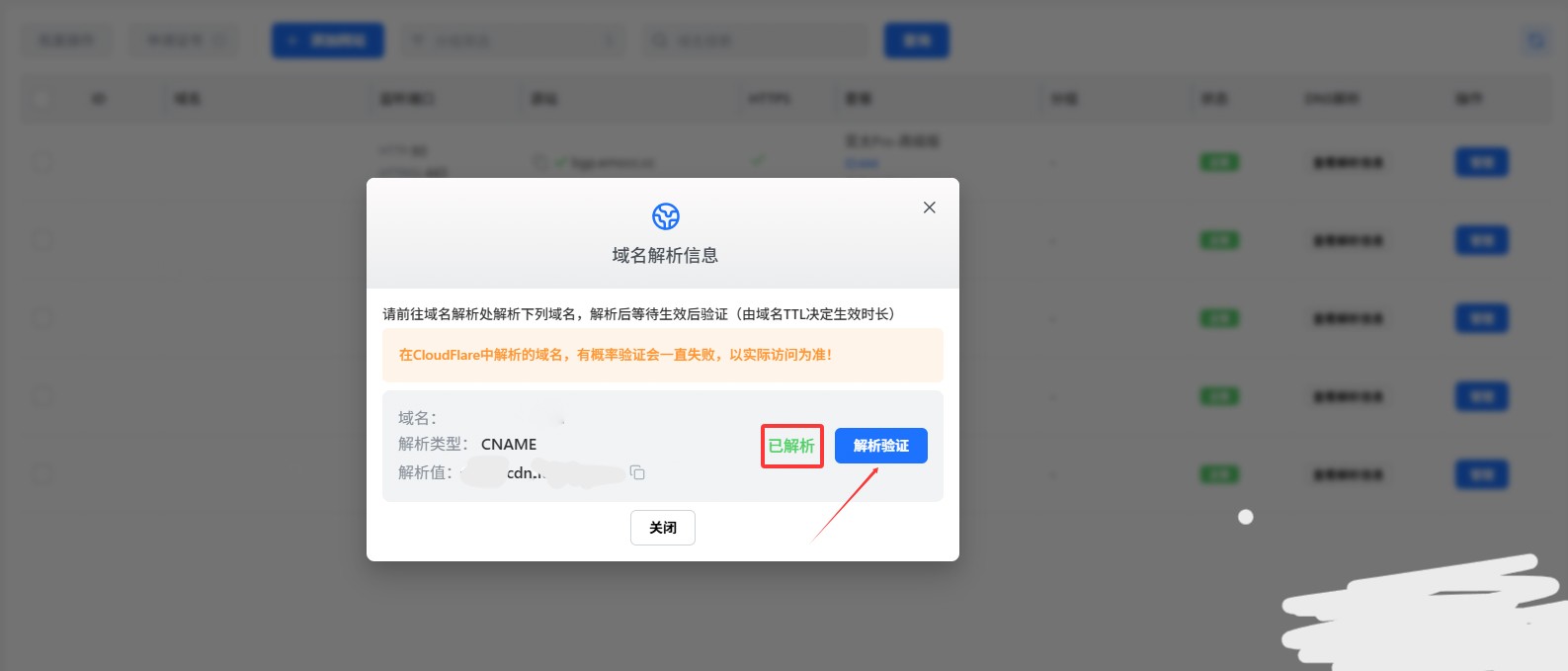Close the domain resolution dialog with the X
Viewport: 1568px width, 671px height.
929,208
